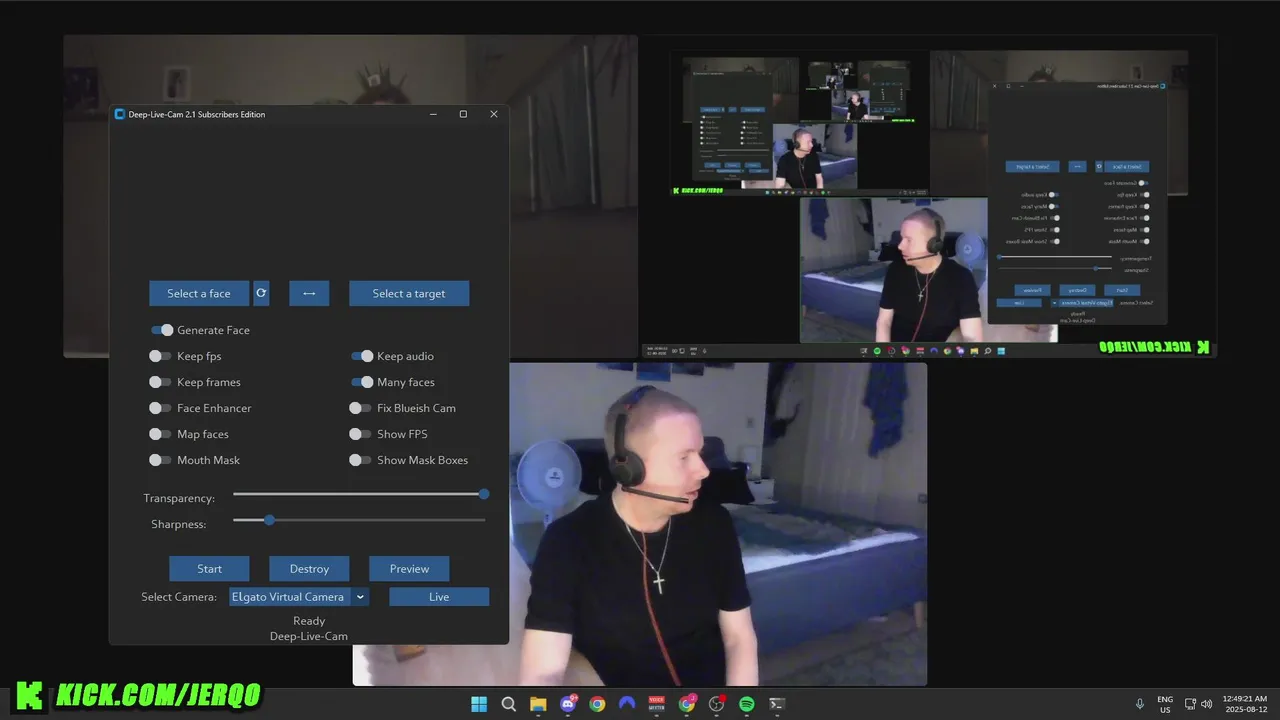Screen dimensions: 1280x720
Task: Open the clock and date in taskbar
Action: coord(1245,704)
